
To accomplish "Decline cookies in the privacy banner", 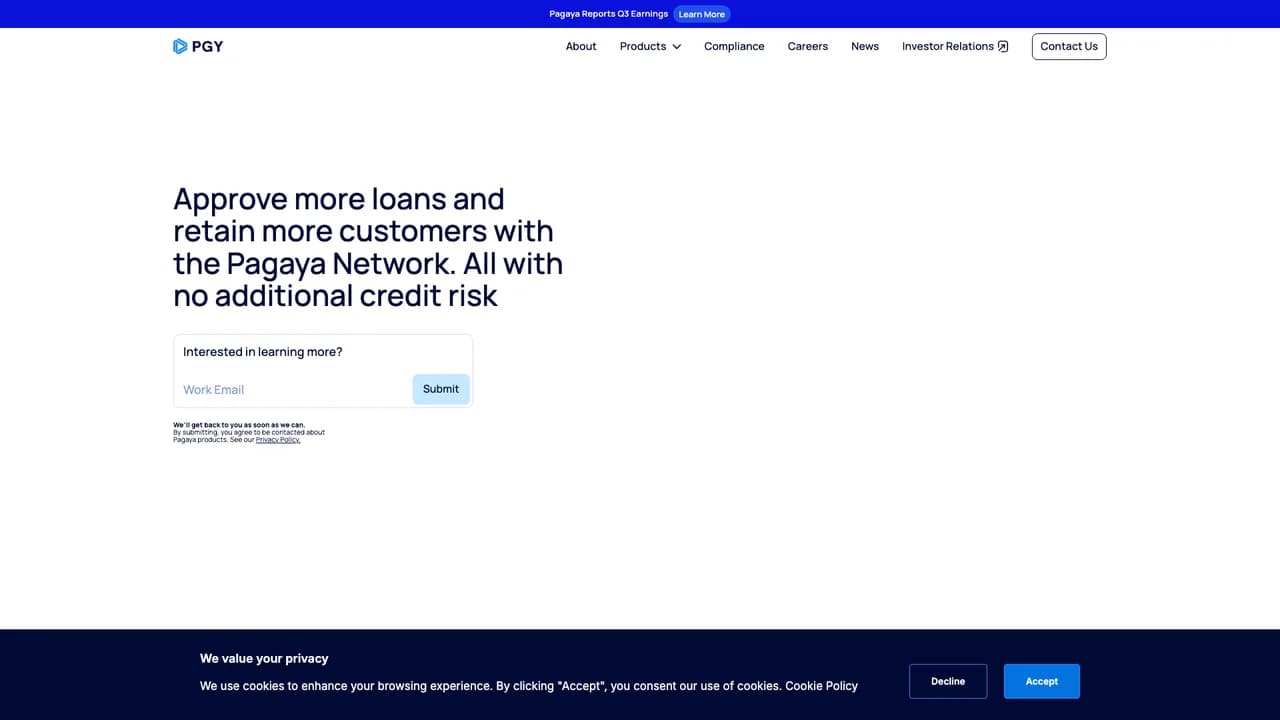I will [x=948, y=681].
